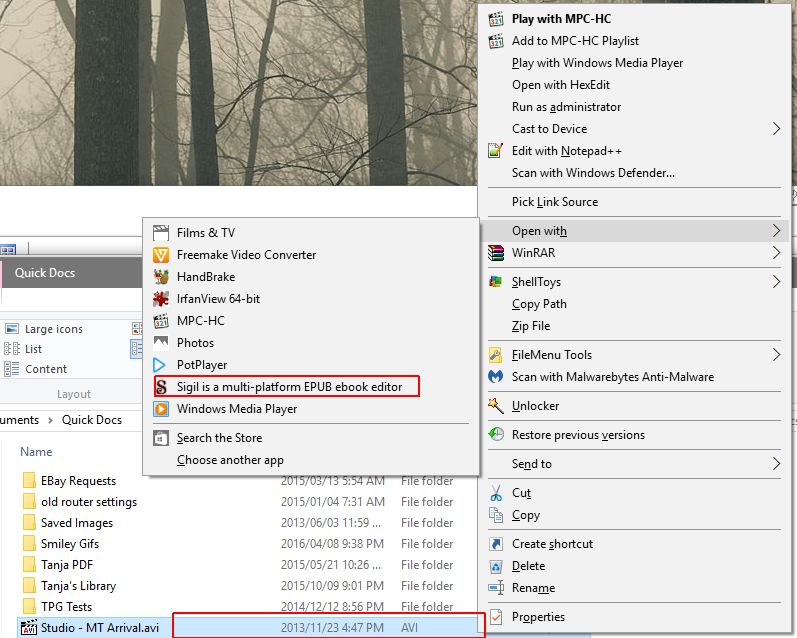This screenshot has width=797, height=638.
Task: Select Open with HexEdit
Action: [x=561, y=85]
